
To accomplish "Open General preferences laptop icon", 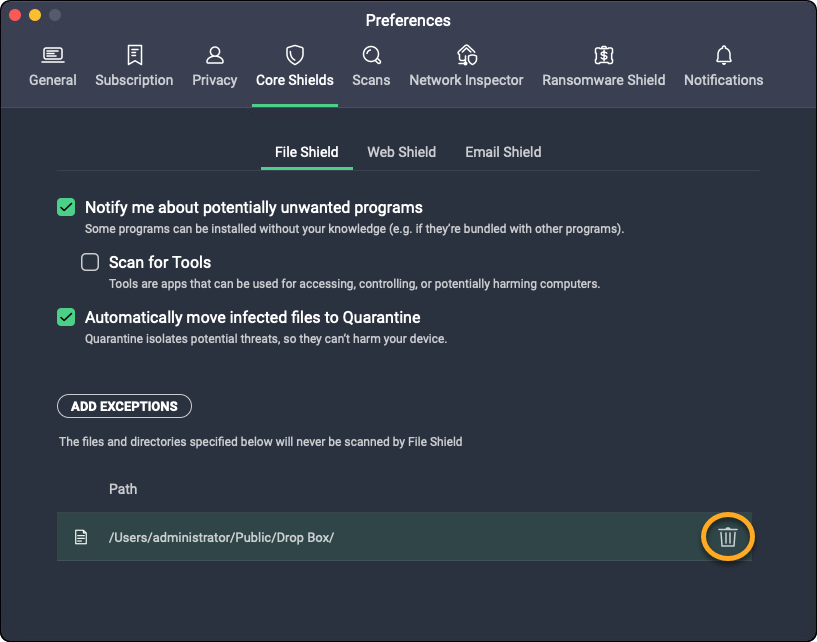I will (x=53, y=55).
